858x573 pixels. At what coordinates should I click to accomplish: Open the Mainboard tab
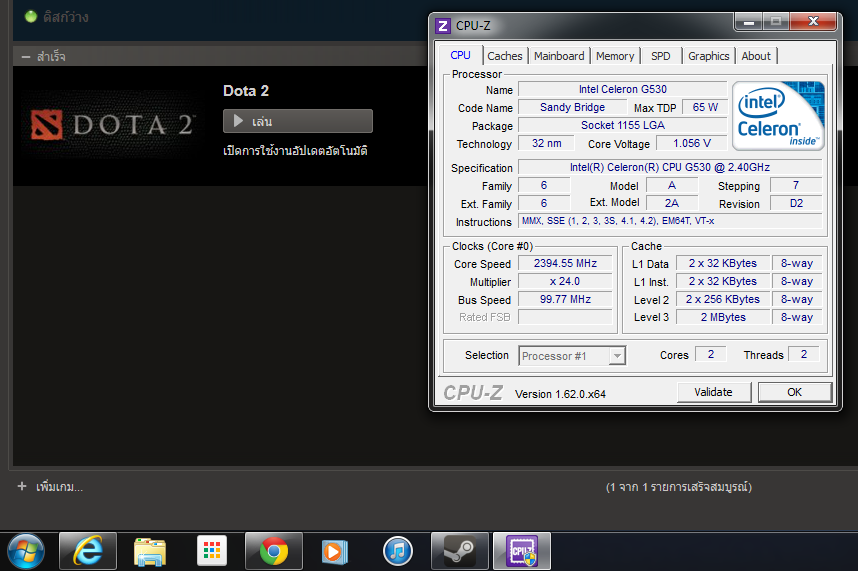[559, 56]
